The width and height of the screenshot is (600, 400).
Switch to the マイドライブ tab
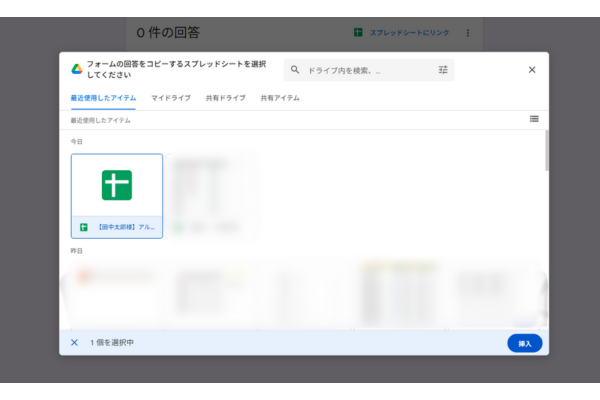(x=171, y=98)
